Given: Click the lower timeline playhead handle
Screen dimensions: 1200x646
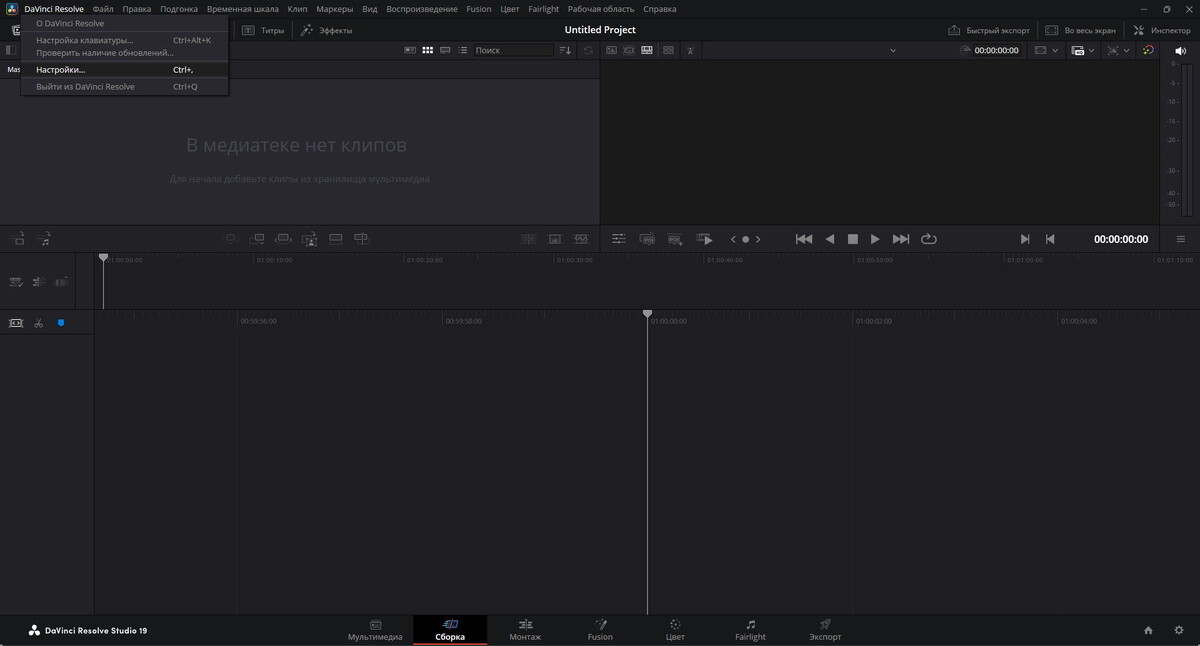Looking at the screenshot, I should (647, 314).
